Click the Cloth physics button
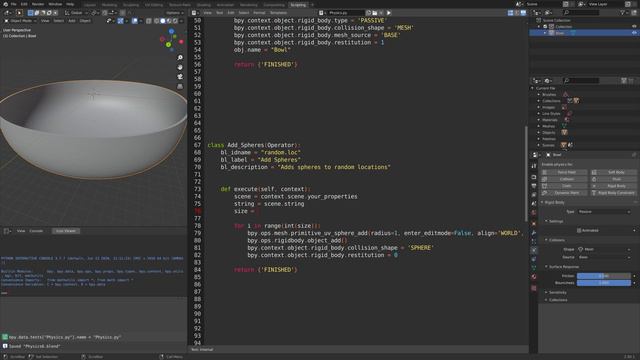The width and height of the screenshot is (640, 360). click(564, 186)
